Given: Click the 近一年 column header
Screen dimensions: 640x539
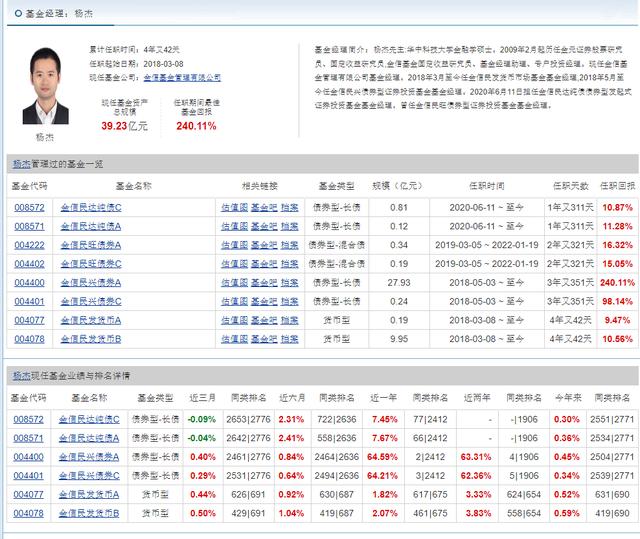Looking at the screenshot, I should pyautogui.click(x=383, y=397).
